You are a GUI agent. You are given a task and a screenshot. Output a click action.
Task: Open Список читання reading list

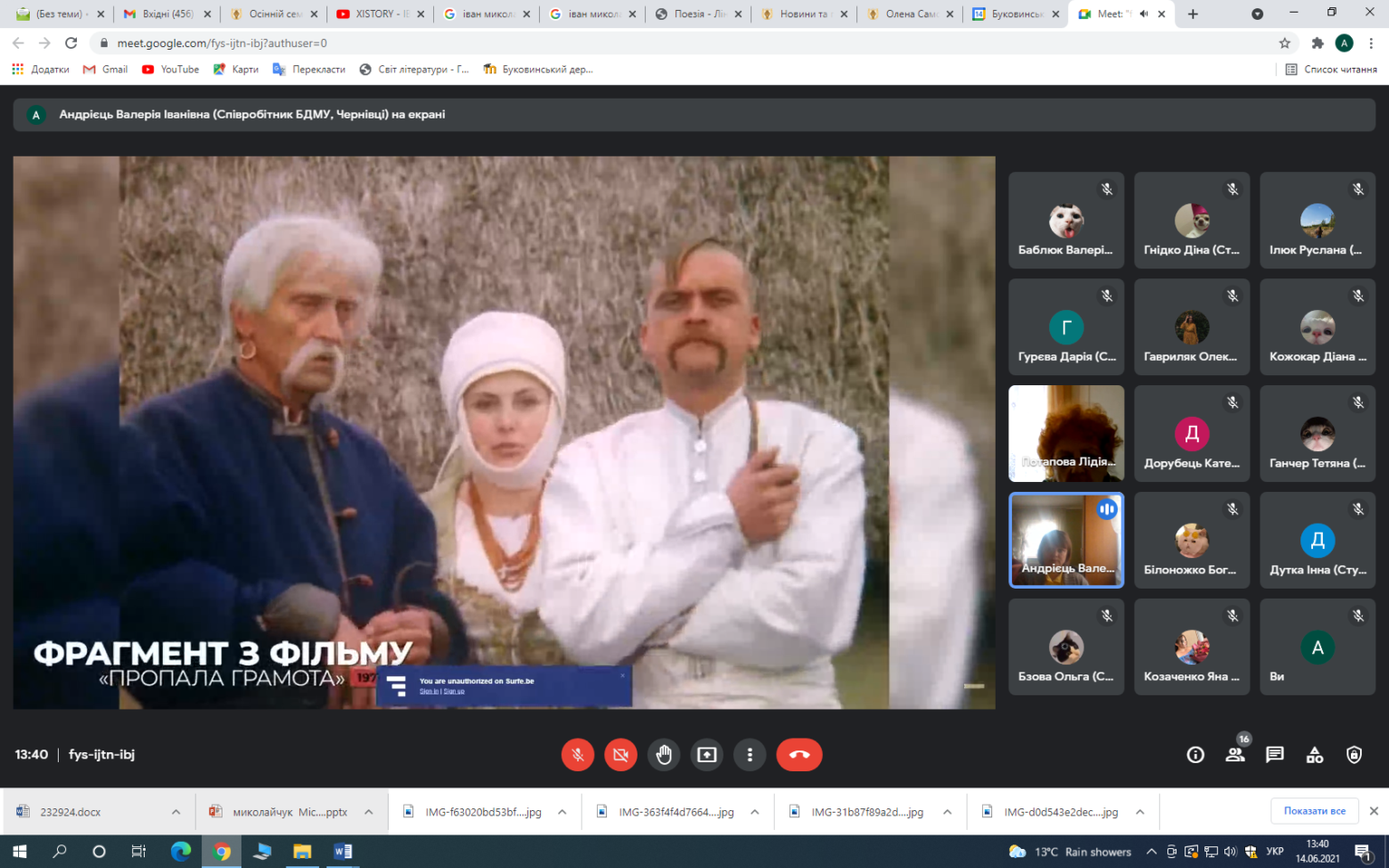coord(1331,69)
